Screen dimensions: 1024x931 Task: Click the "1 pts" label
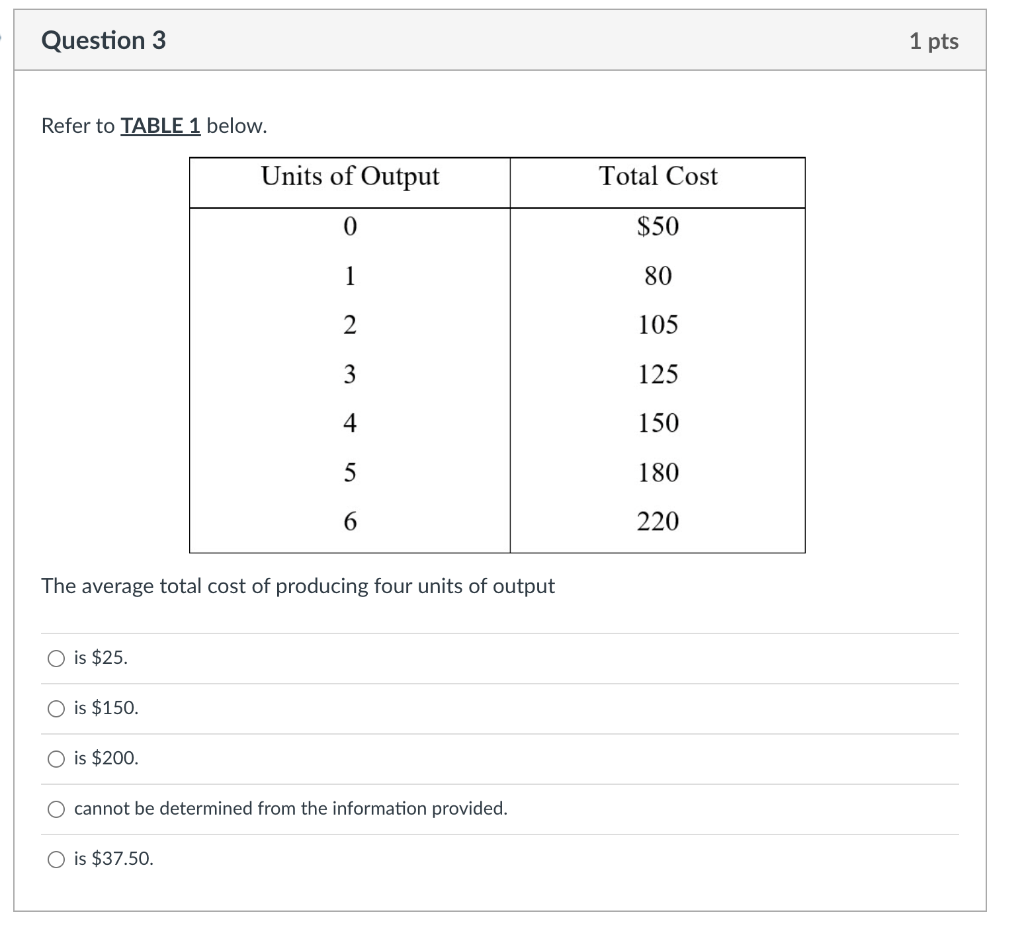click(936, 41)
